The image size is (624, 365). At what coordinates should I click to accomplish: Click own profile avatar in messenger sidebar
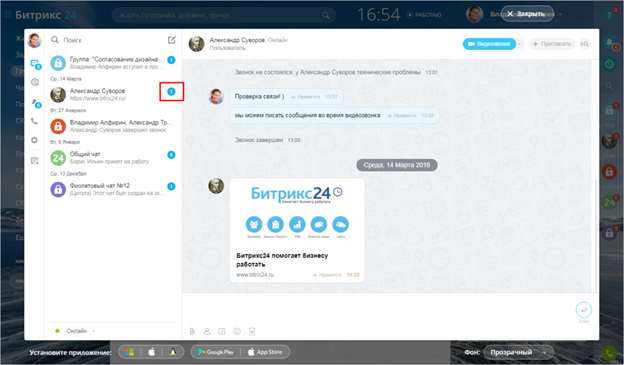point(34,40)
